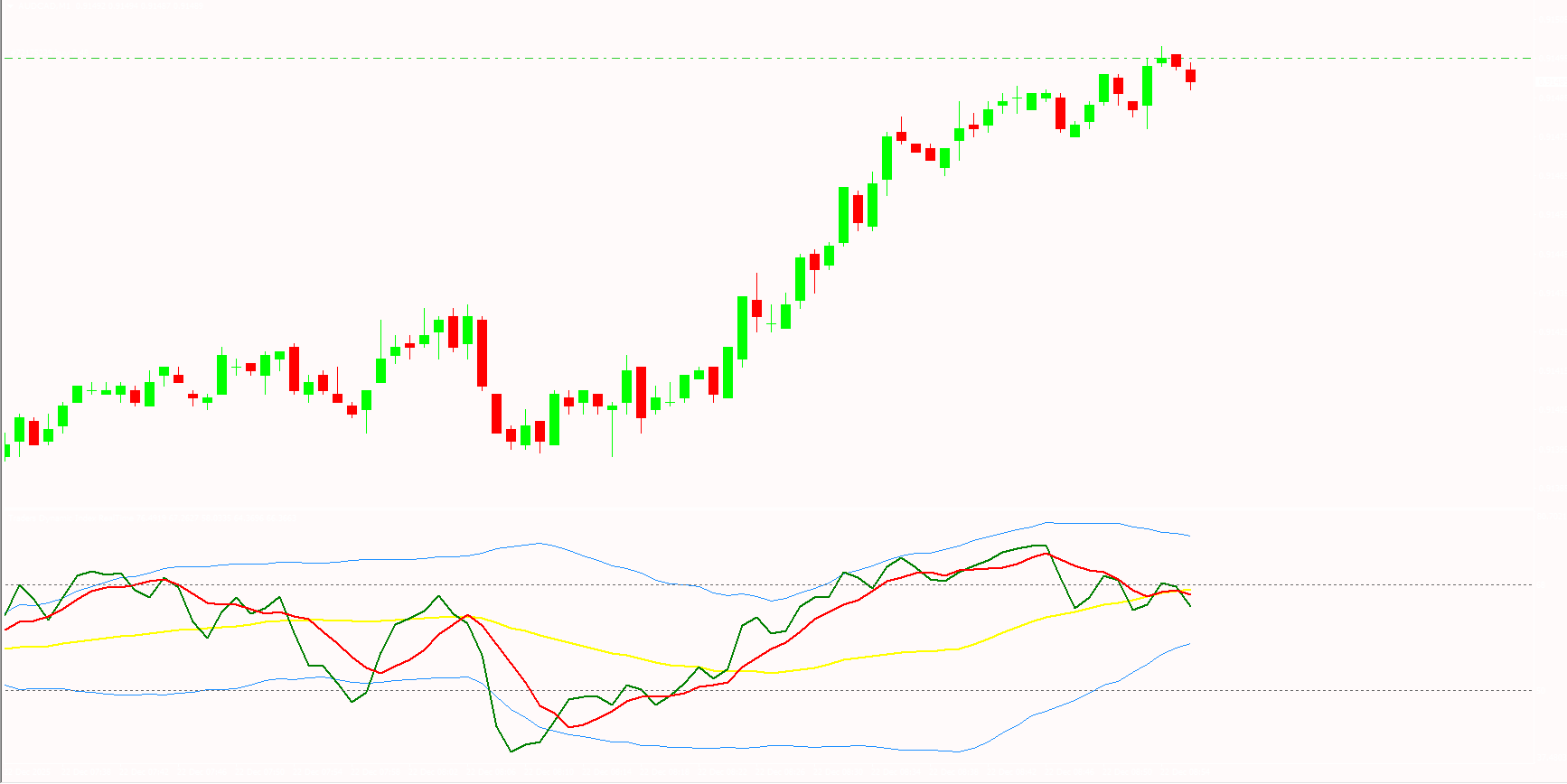The width and height of the screenshot is (1567, 784).
Task: Click the leftmost green candle on chart
Action: point(5,449)
